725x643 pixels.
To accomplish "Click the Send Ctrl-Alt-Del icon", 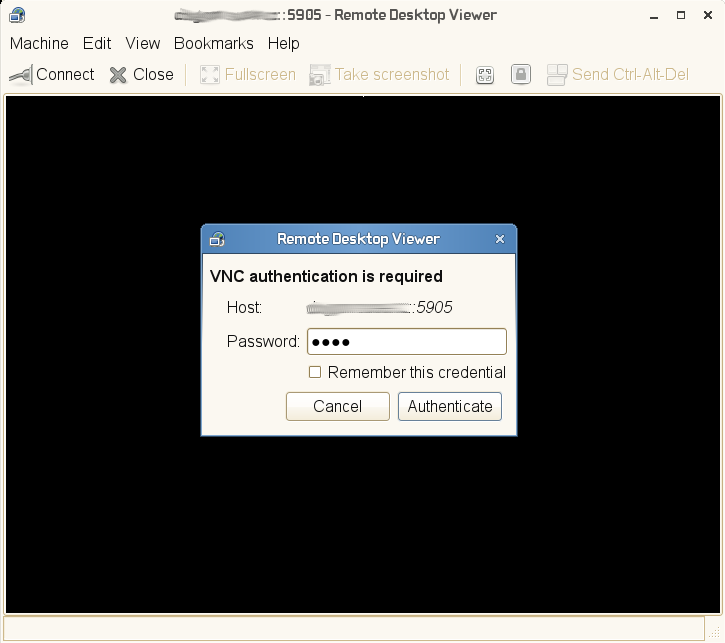I will [x=557, y=75].
